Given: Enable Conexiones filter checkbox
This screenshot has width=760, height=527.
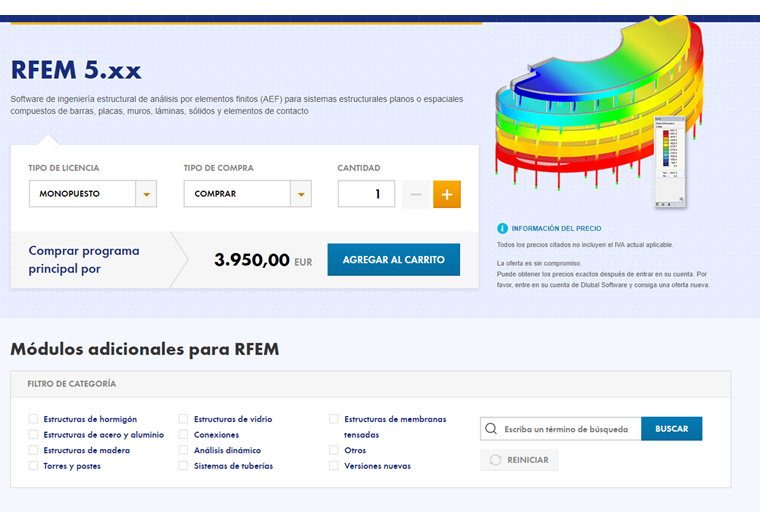Looking at the screenshot, I should click(183, 434).
